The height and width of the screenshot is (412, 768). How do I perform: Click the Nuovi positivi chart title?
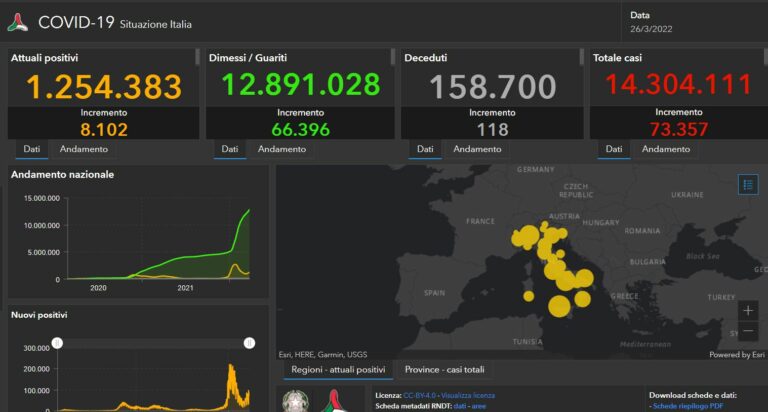pos(39,315)
